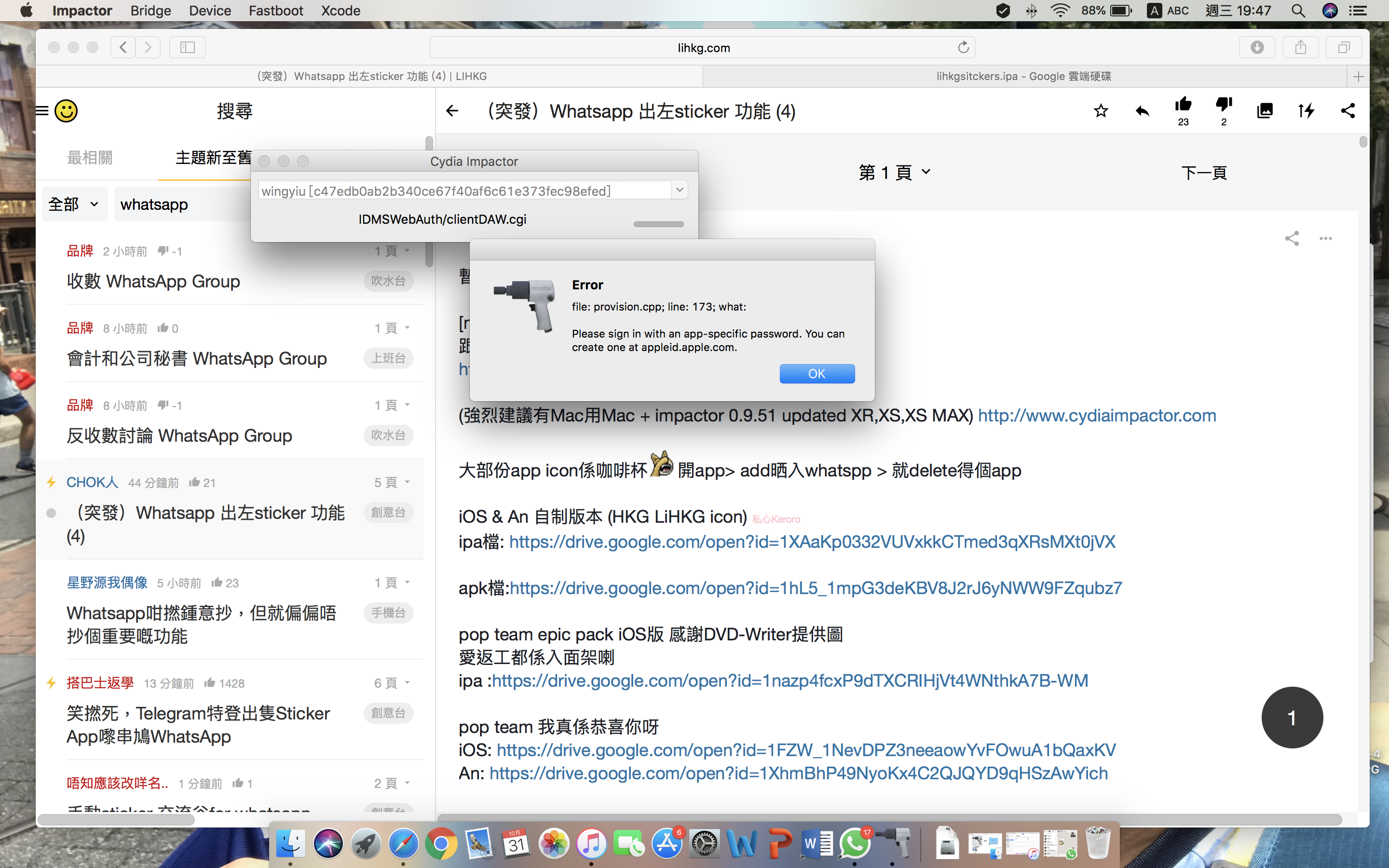Expand page list for 星野源我偶像 thread
1389x868 pixels.
point(392,583)
